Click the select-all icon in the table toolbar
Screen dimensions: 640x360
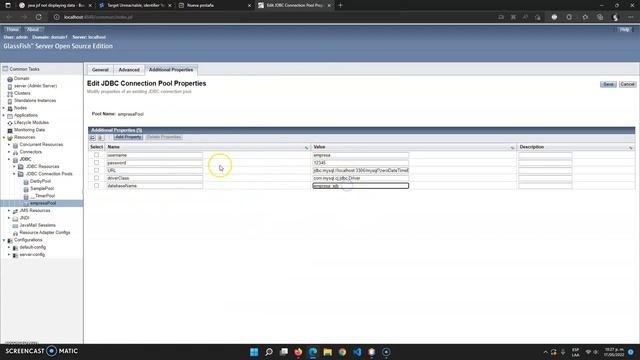(x=93, y=138)
